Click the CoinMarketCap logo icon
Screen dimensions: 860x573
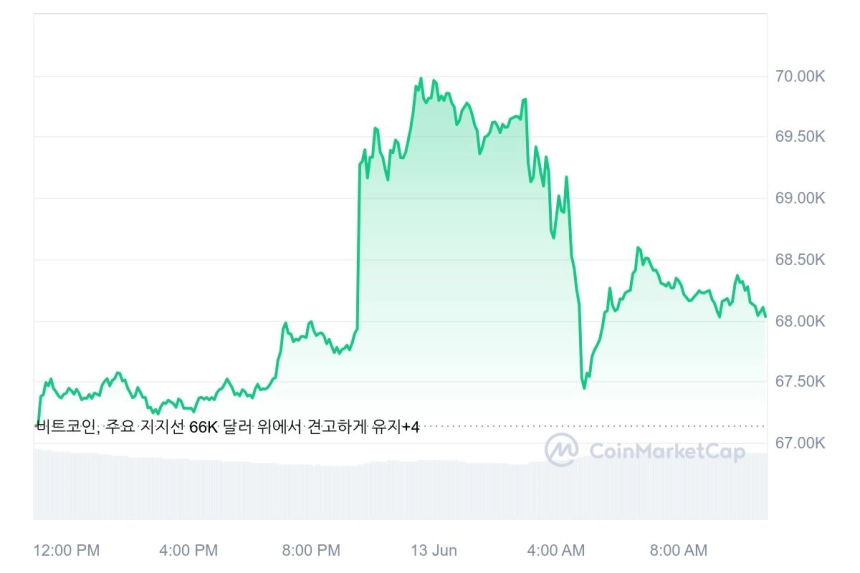pos(561,450)
